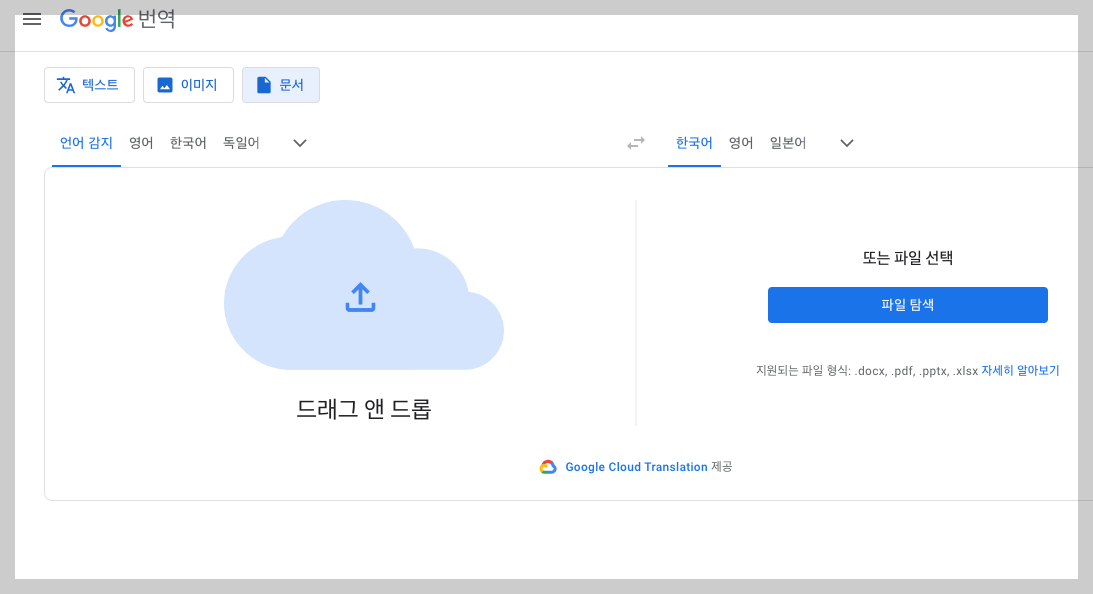Click the image icon on the 이미지 tab
The width and height of the screenshot is (1093, 594).
pyautogui.click(x=164, y=85)
